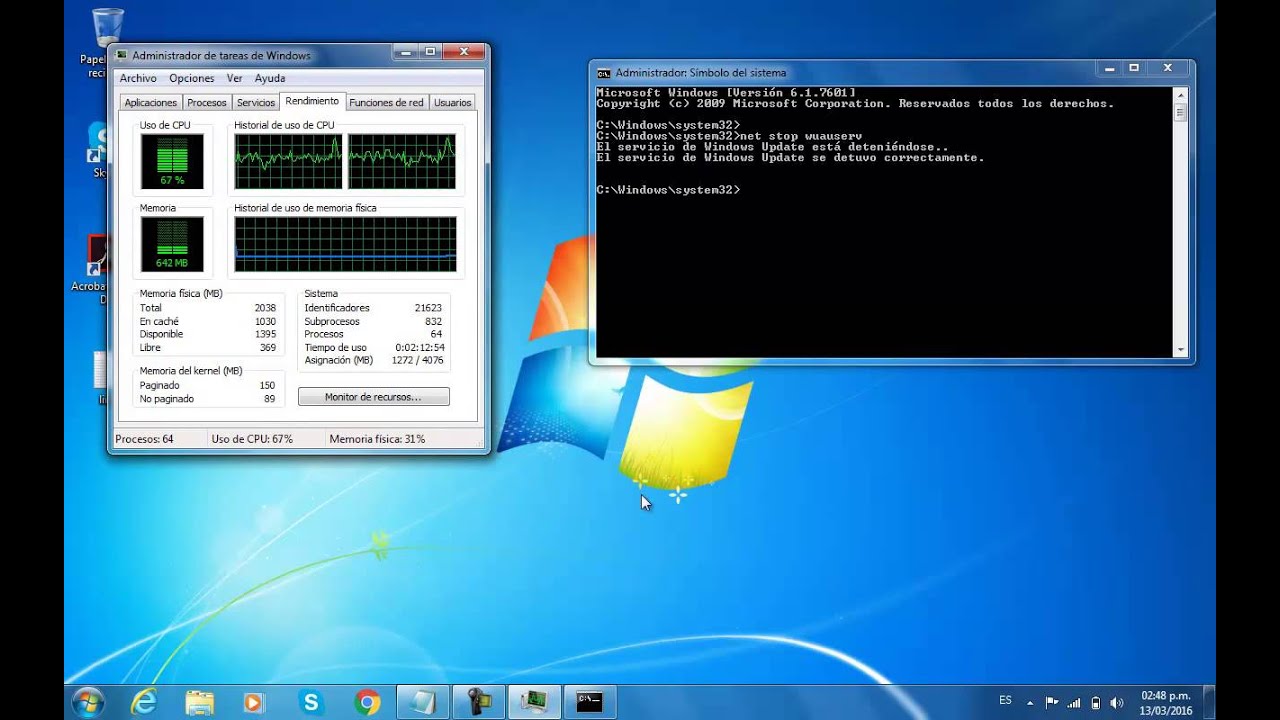The width and height of the screenshot is (1280, 720).
Task: Click 'Procesos: 64' in the status bar
Action: (x=144, y=439)
